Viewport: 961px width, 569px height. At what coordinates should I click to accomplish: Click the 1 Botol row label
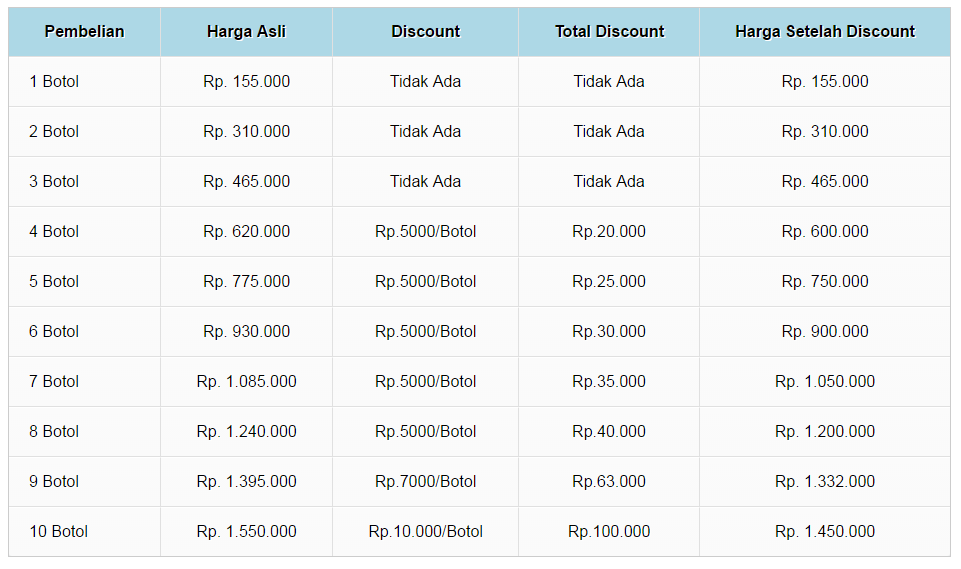click(x=54, y=81)
